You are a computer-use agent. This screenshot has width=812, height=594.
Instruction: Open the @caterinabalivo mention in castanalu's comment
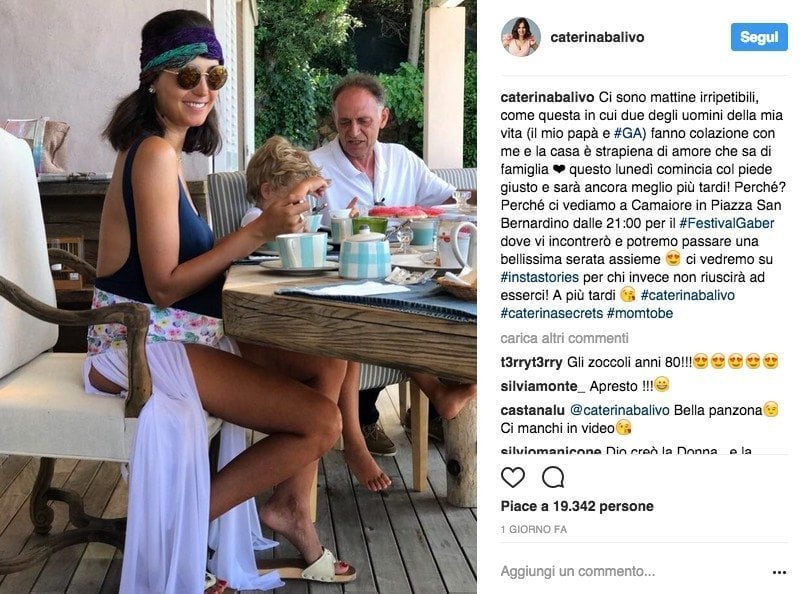pyautogui.click(x=619, y=410)
